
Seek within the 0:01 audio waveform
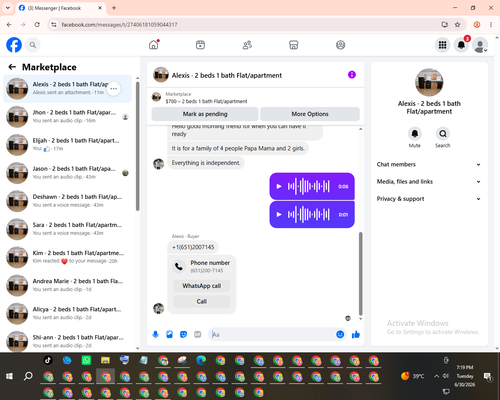(309, 214)
